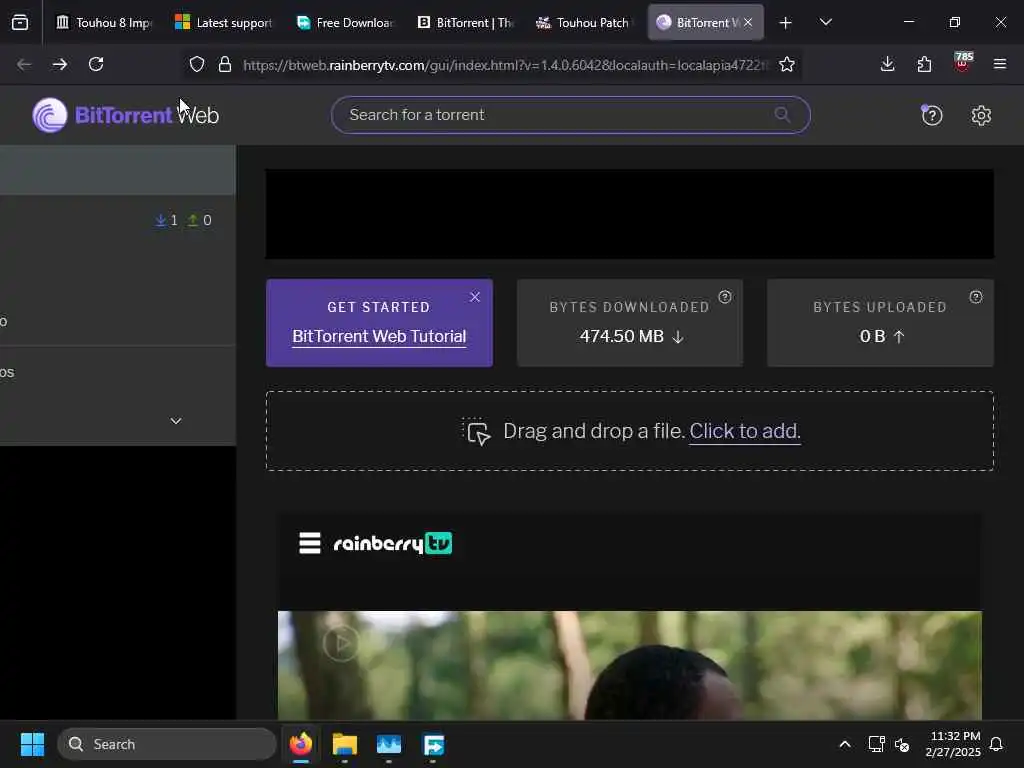Open the list all tabs dropdown

[x=825, y=23]
